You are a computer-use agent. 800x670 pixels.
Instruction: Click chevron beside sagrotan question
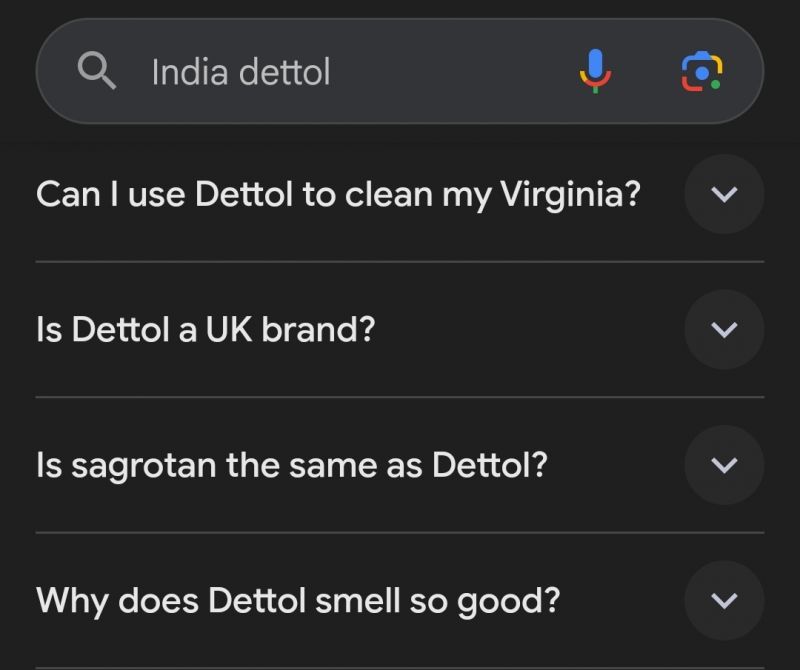coord(724,465)
